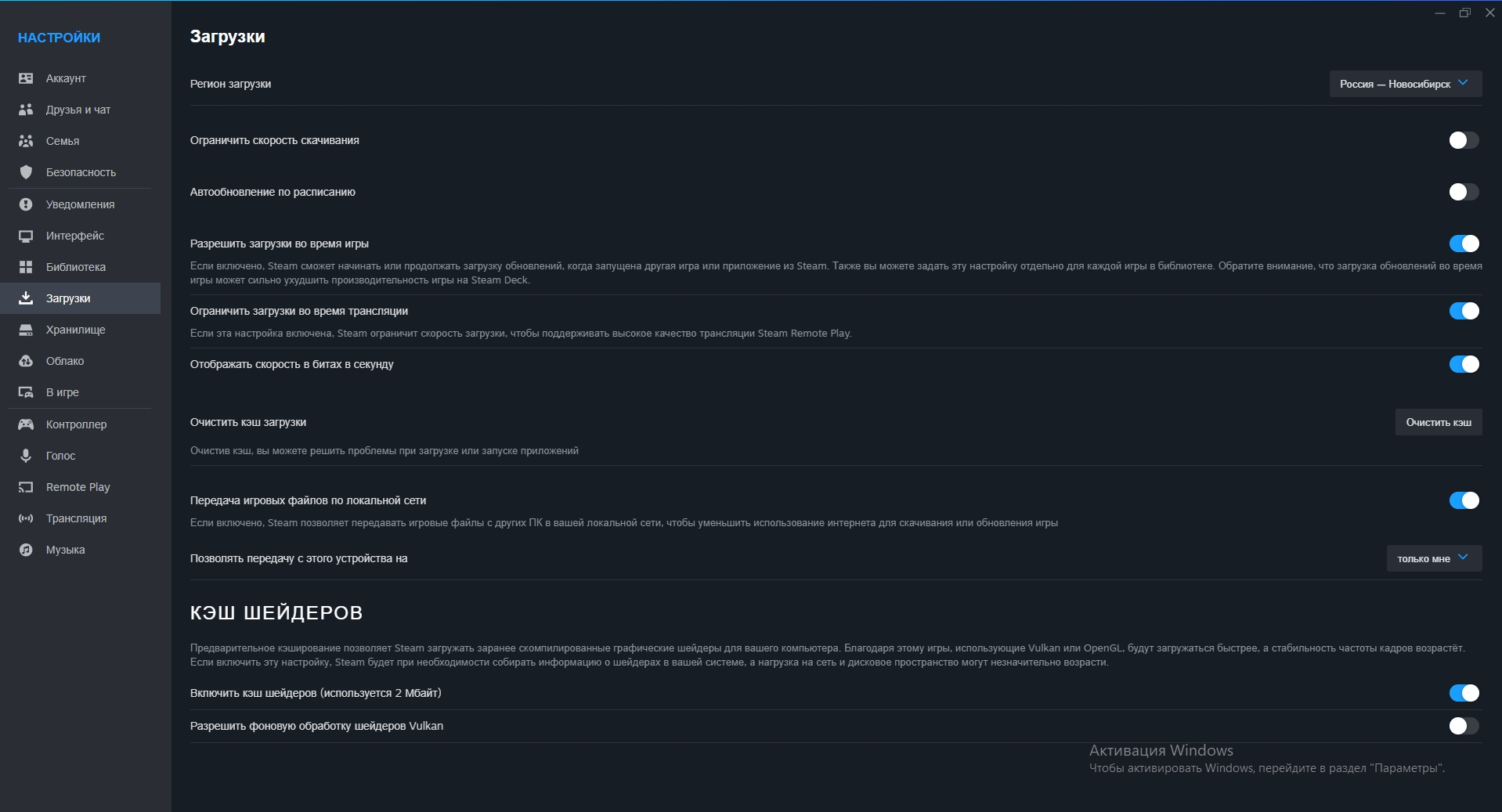Screen dimensions: 1502x812
Task: Click the friends icon next to Друзья и чат
Action: 26,110
